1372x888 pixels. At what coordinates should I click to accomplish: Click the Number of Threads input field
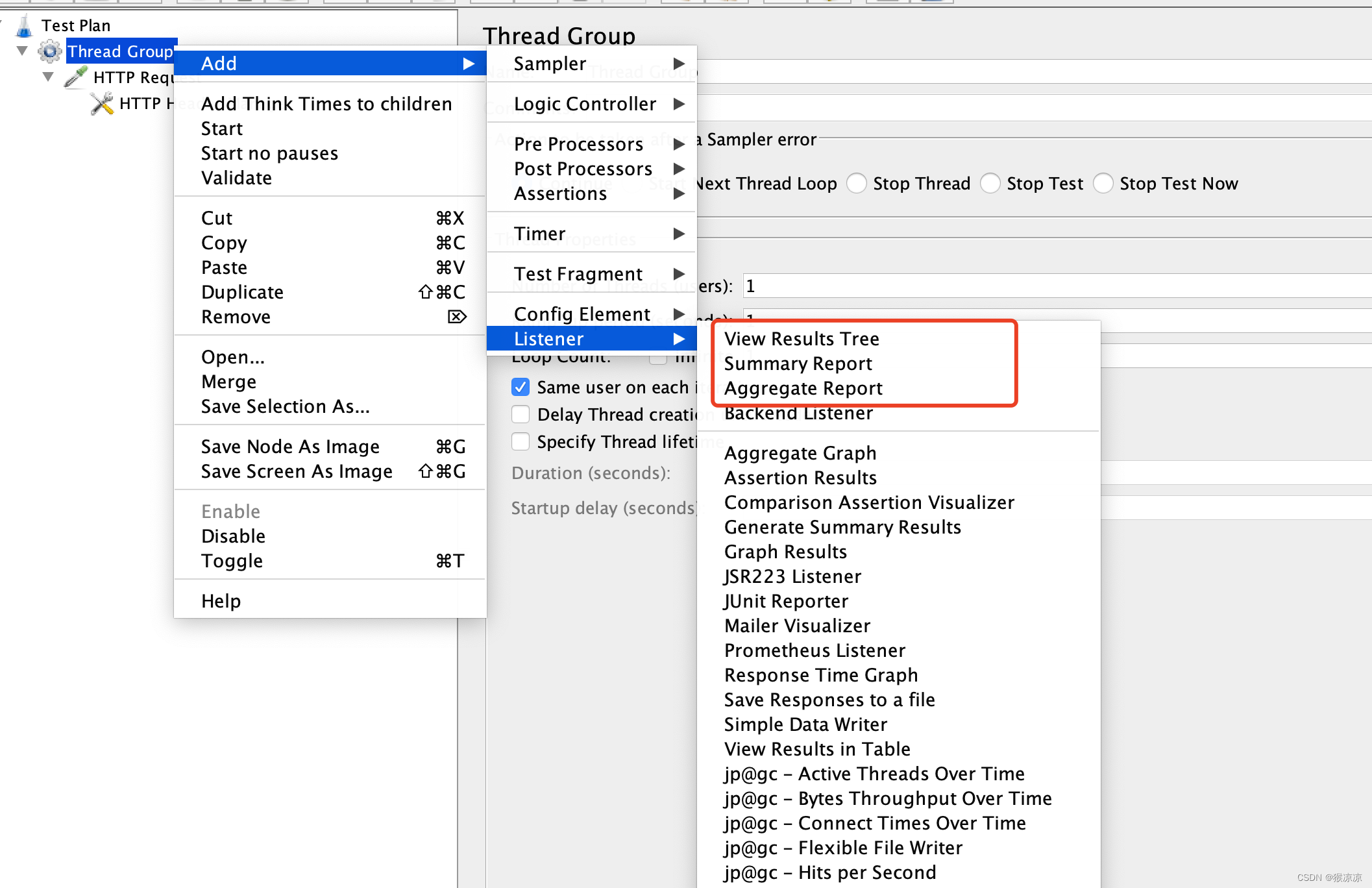[1057, 286]
